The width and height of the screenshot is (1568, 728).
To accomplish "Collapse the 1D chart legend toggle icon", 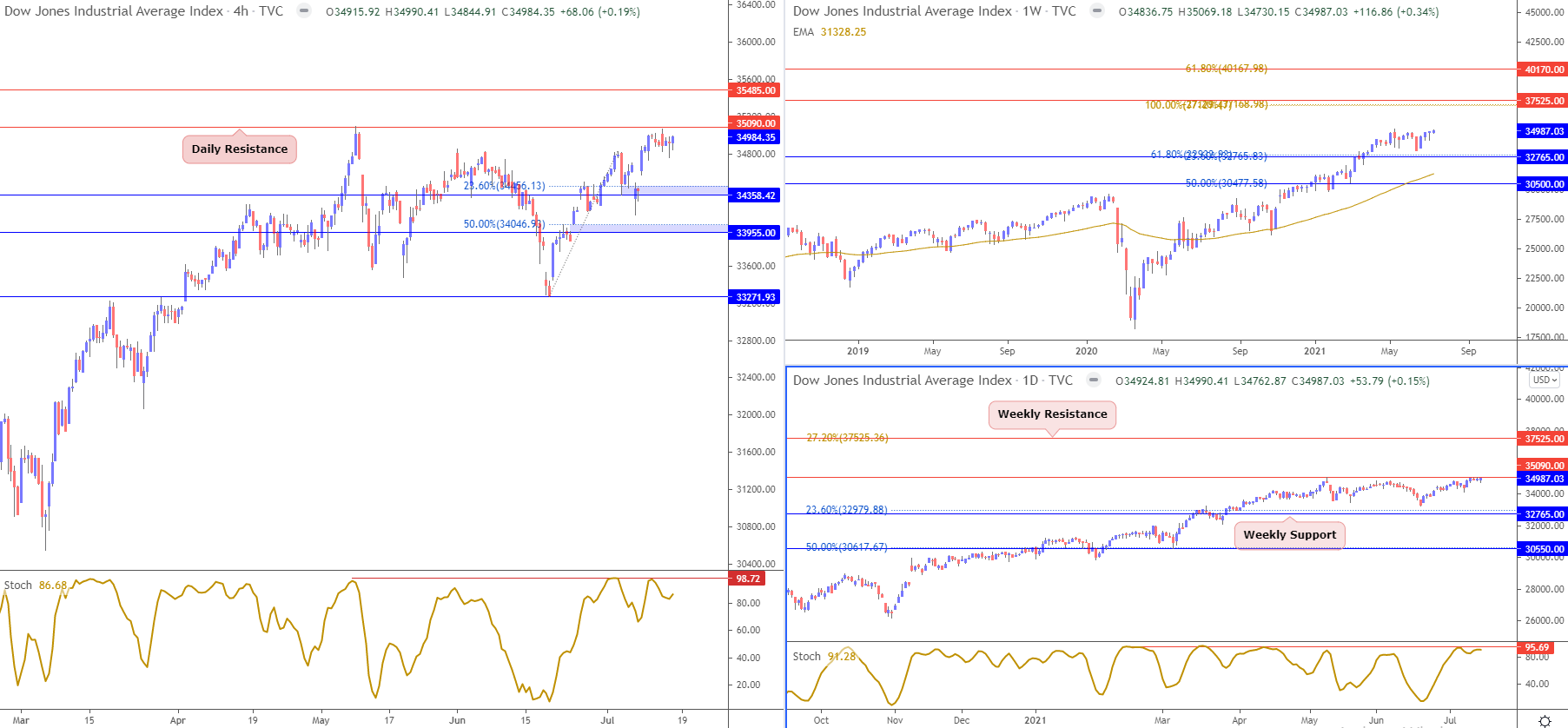I will click(x=1094, y=381).
